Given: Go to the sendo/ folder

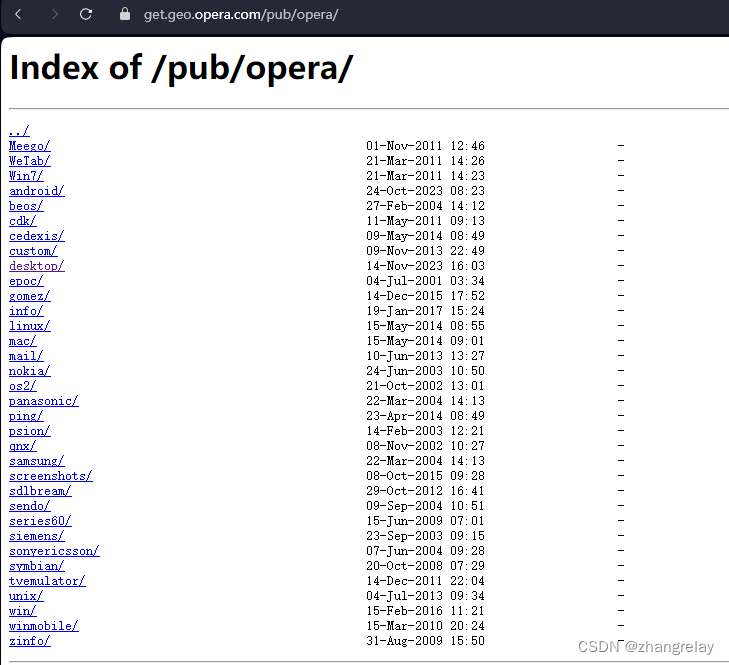Looking at the screenshot, I should (29, 506).
